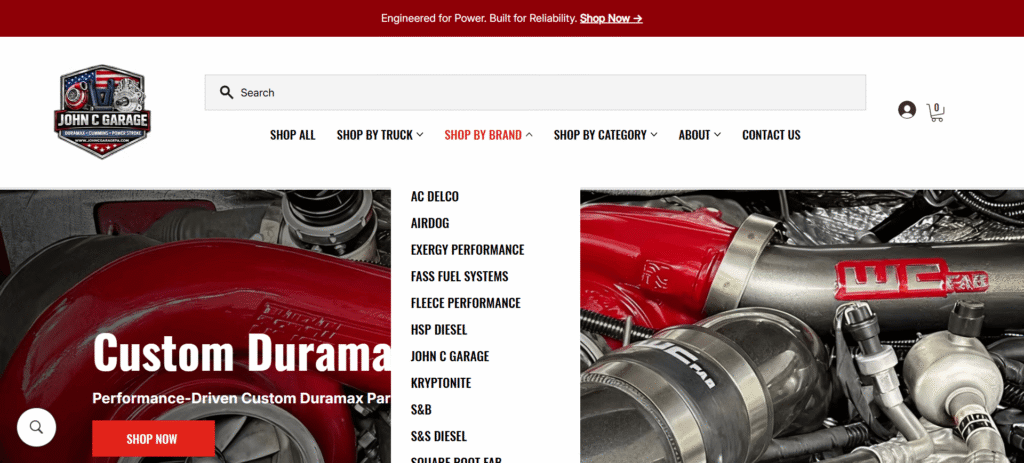Click the search bar magnifier icon
This screenshot has height=463, width=1024.
coord(226,92)
